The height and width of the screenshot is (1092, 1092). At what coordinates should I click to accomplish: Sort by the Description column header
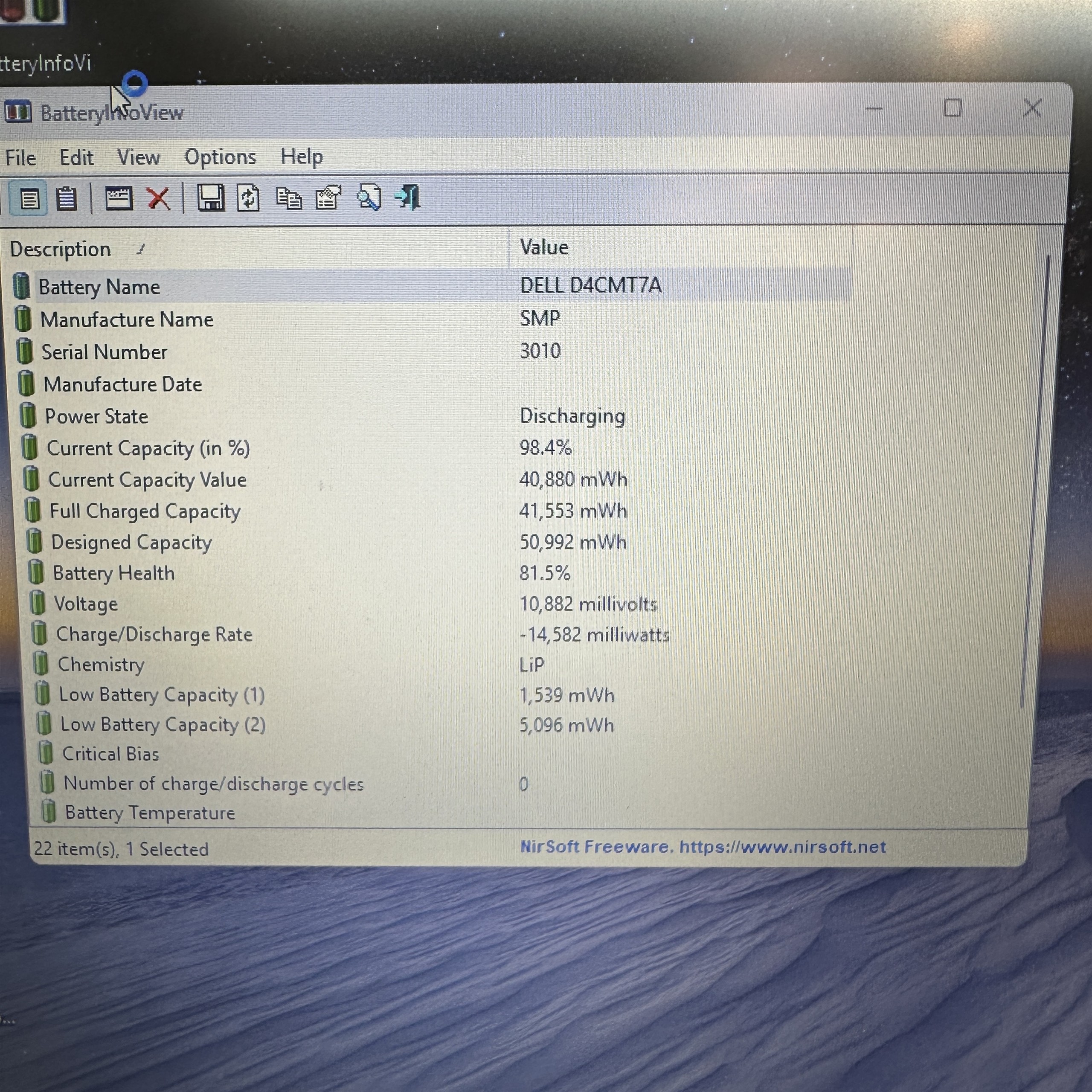pos(61,249)
